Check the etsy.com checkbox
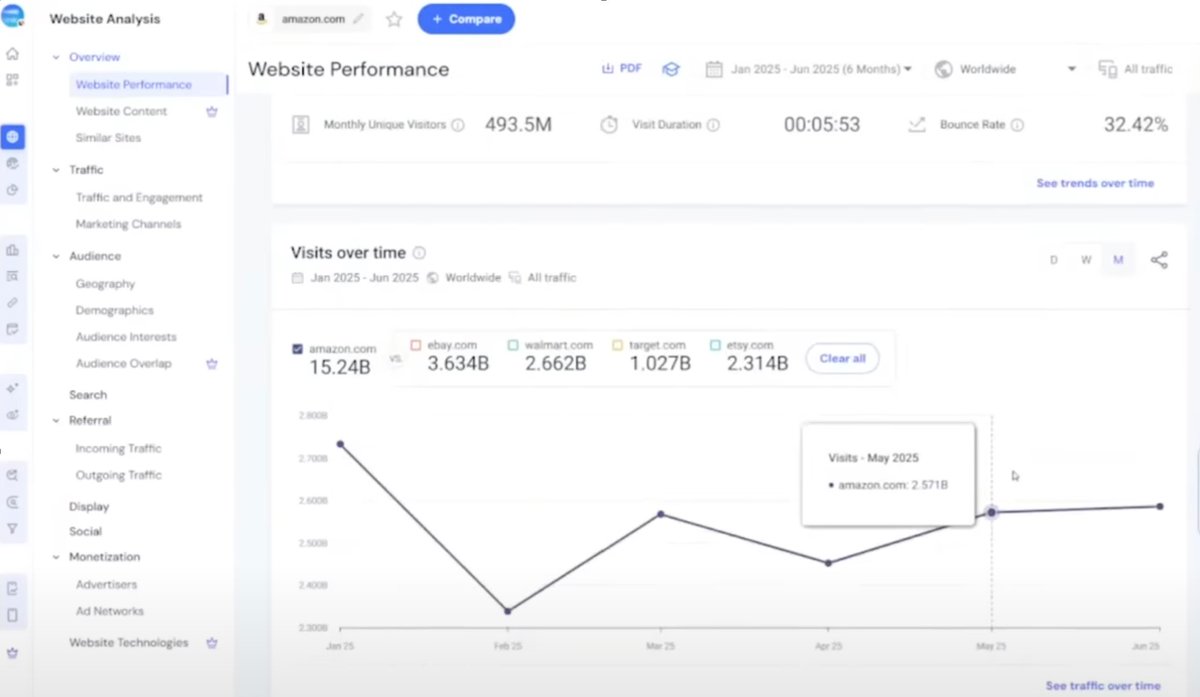Screen dimensions: 1200x697 (x=715, y=345)
